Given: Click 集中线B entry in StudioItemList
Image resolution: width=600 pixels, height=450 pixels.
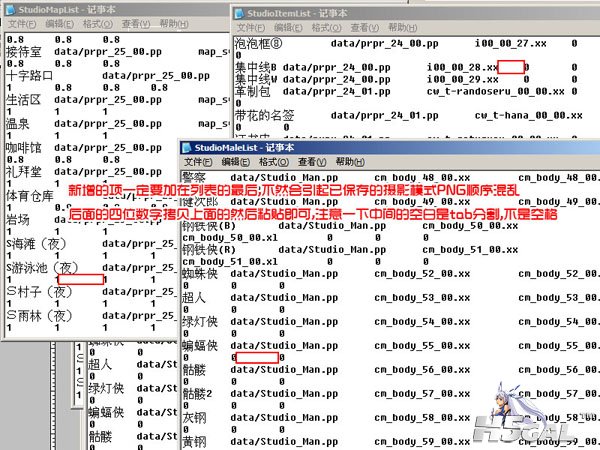Looking at the screenshot, I should [x=256, y=67].
